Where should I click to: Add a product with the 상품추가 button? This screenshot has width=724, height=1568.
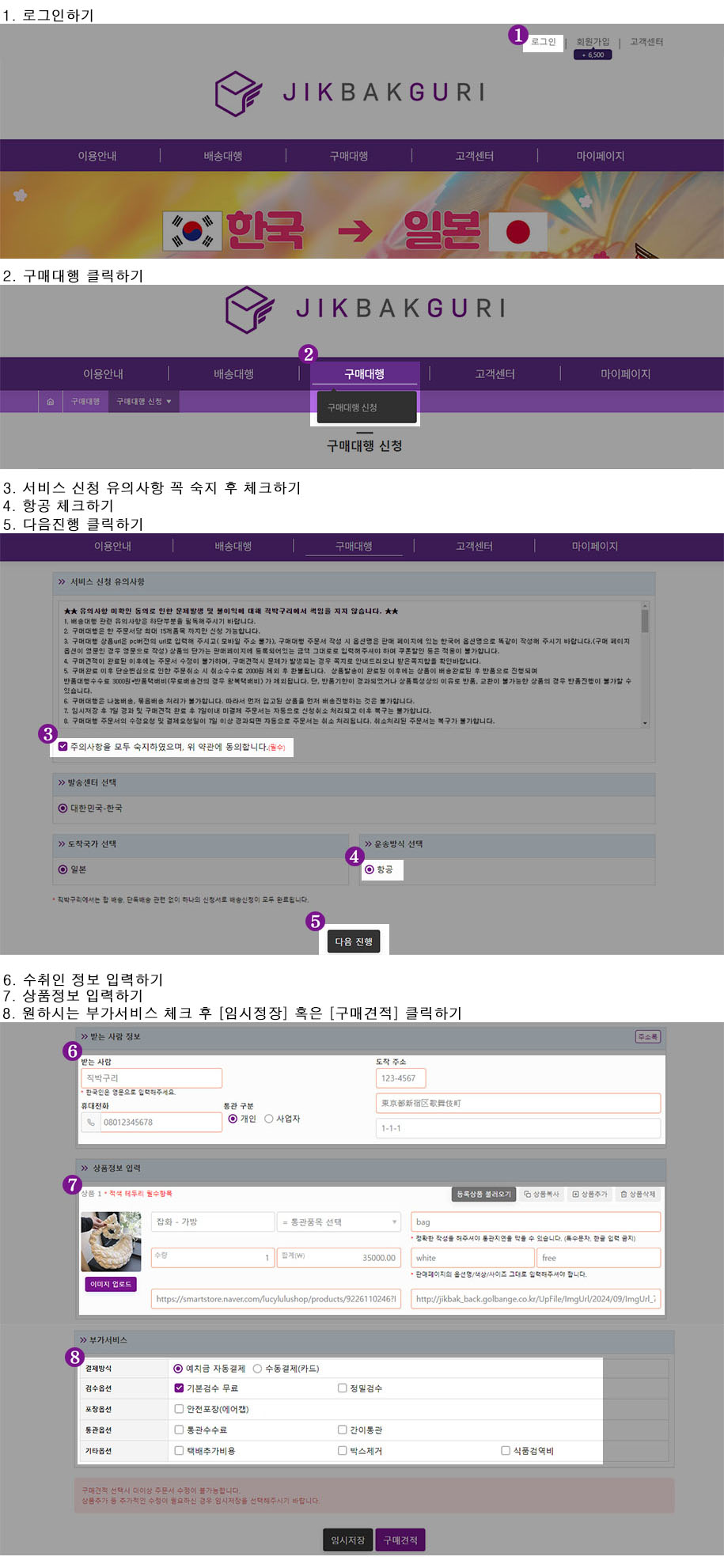point(589,1194)
